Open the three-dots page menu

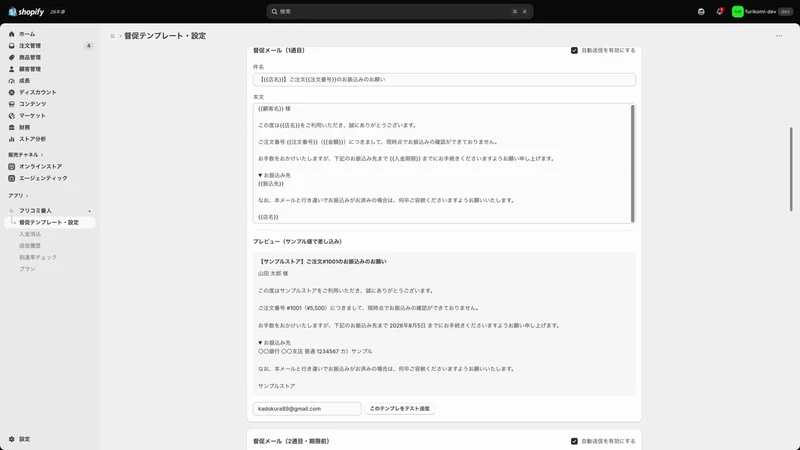(x=779, y=36)
